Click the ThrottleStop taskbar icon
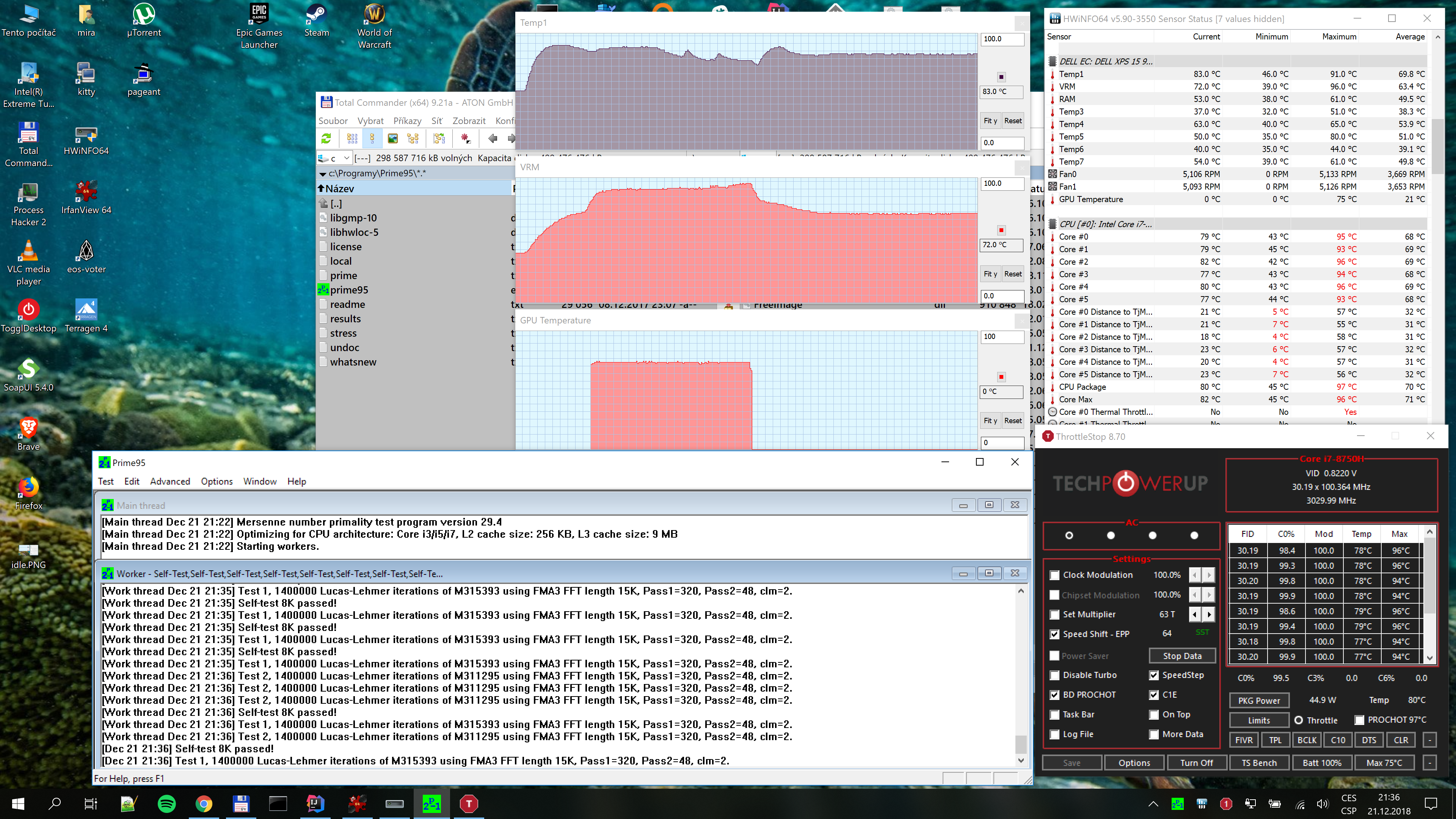The image size is (1456, 819). (469, 804)
